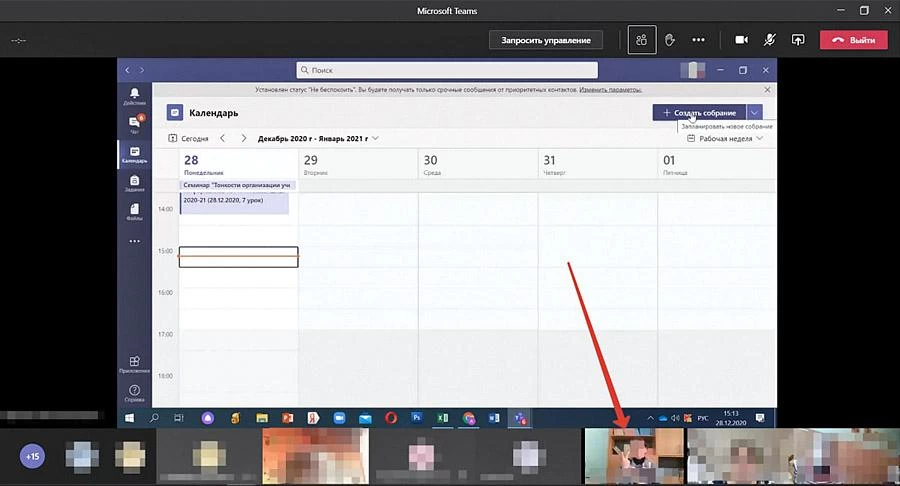900x486 pixels.
Task: Leave the meeting with Выйти
Action: coord(854,40)
